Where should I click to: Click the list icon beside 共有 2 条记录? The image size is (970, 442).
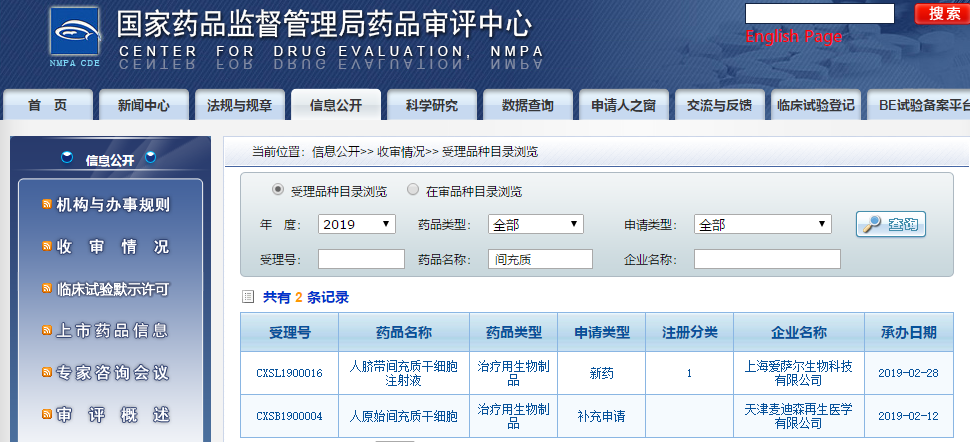248,297
